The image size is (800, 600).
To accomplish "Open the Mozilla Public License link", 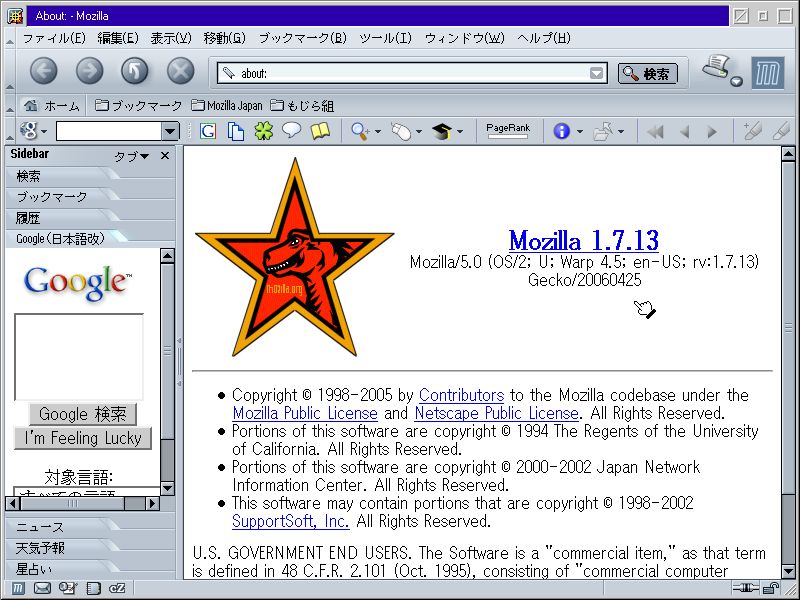I will pos(305,413).
